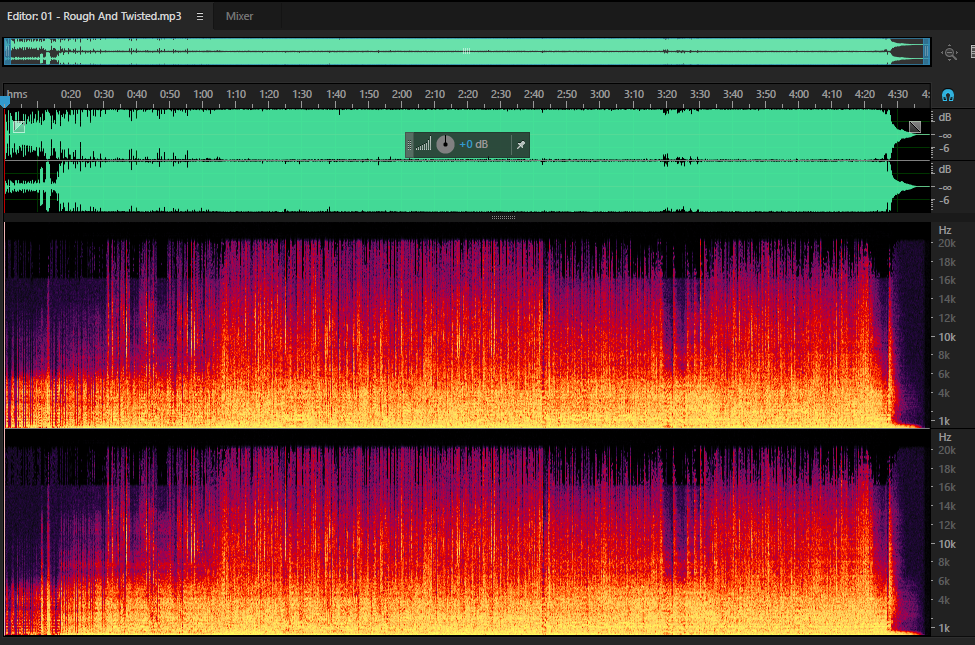Image resolution: width=975 pixels, height=645 pixels.
Task: Click the overview navigator's left edge handle
Action: [7, 52]
